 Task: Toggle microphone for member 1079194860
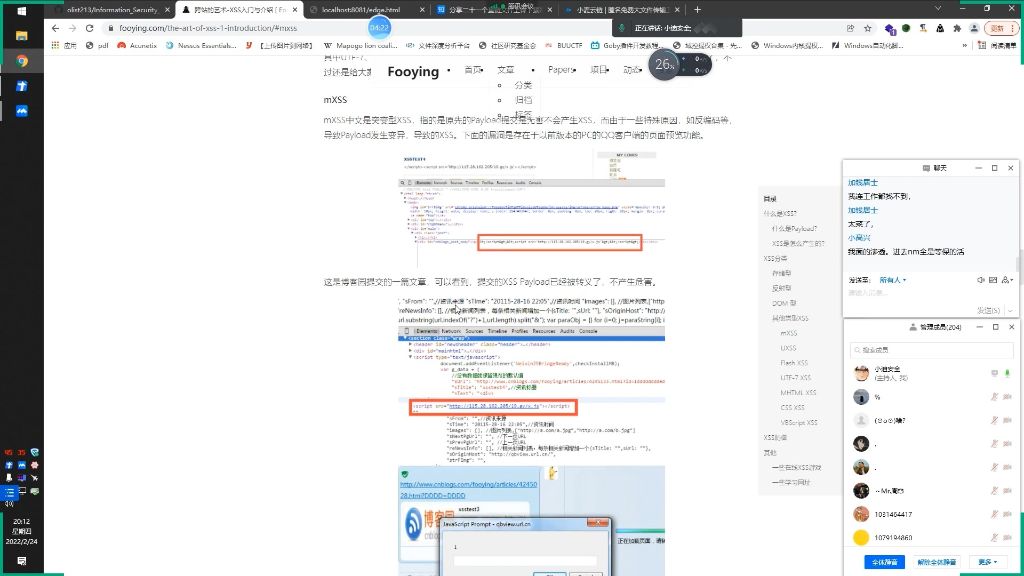pos(995,537)
